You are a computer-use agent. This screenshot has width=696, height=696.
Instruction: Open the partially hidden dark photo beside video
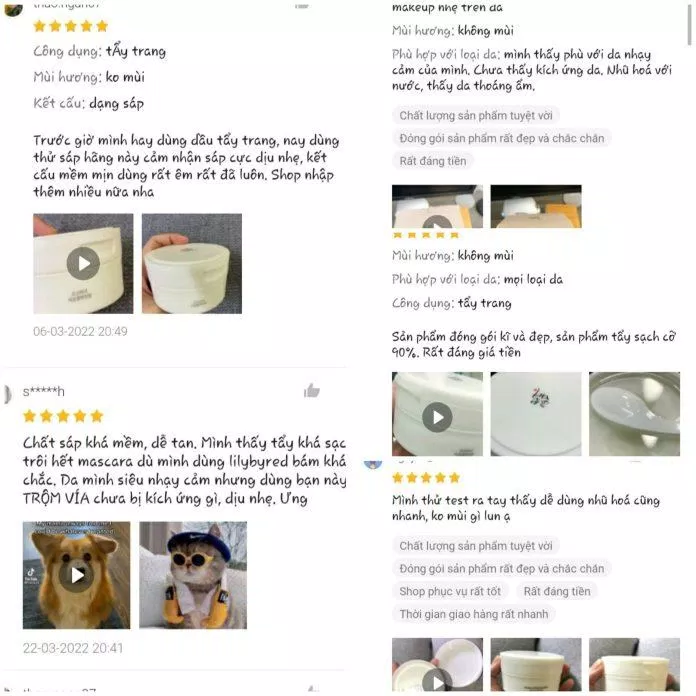[x=536, y=206]
